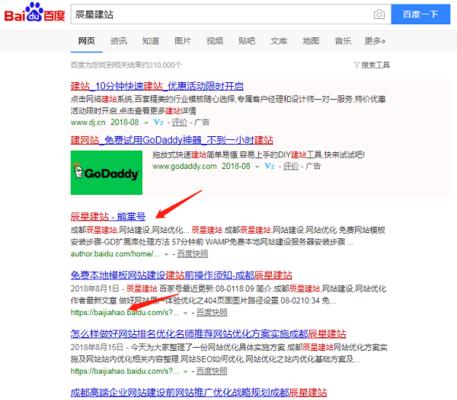Click the 百度一下 search button
This screenshot has height=400, width=457.
(420, 14)
